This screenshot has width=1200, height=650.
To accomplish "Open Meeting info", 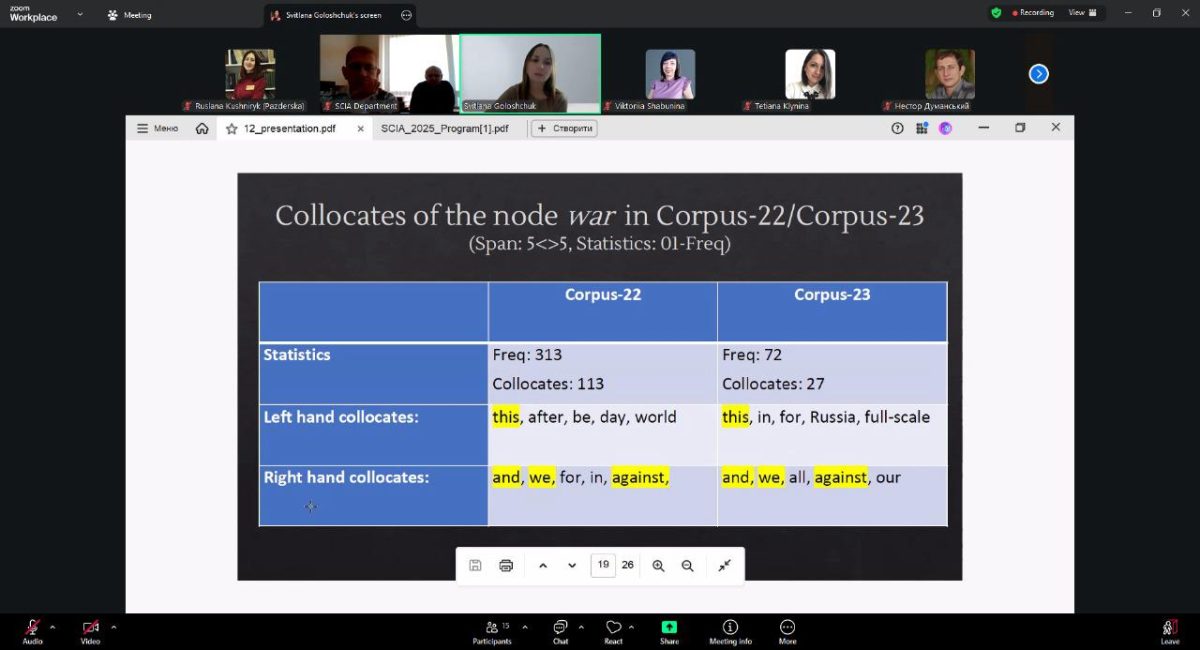I will (730, 628).
